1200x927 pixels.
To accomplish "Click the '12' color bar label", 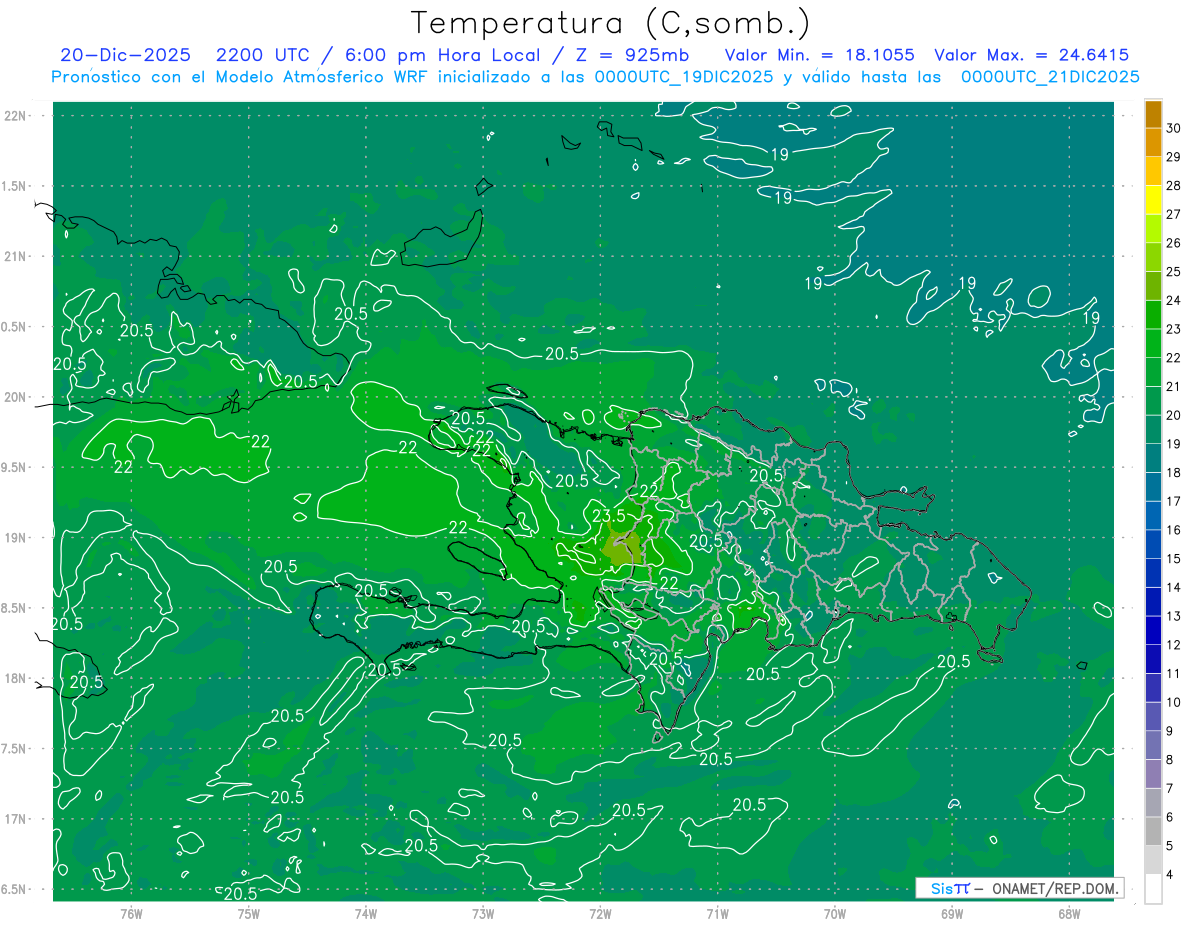I will coord(1174,645).
